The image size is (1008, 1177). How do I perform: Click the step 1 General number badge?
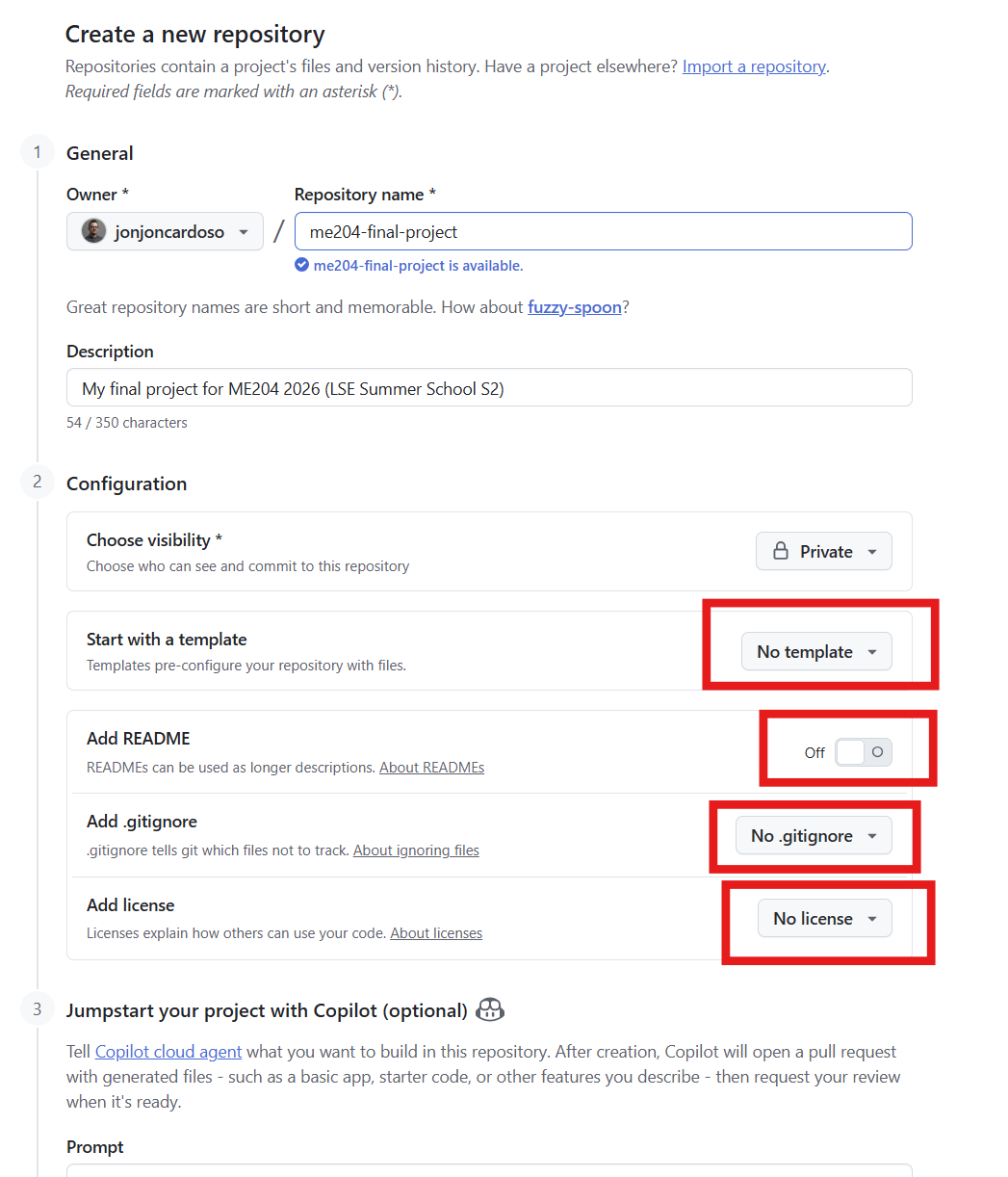point(38,152)
